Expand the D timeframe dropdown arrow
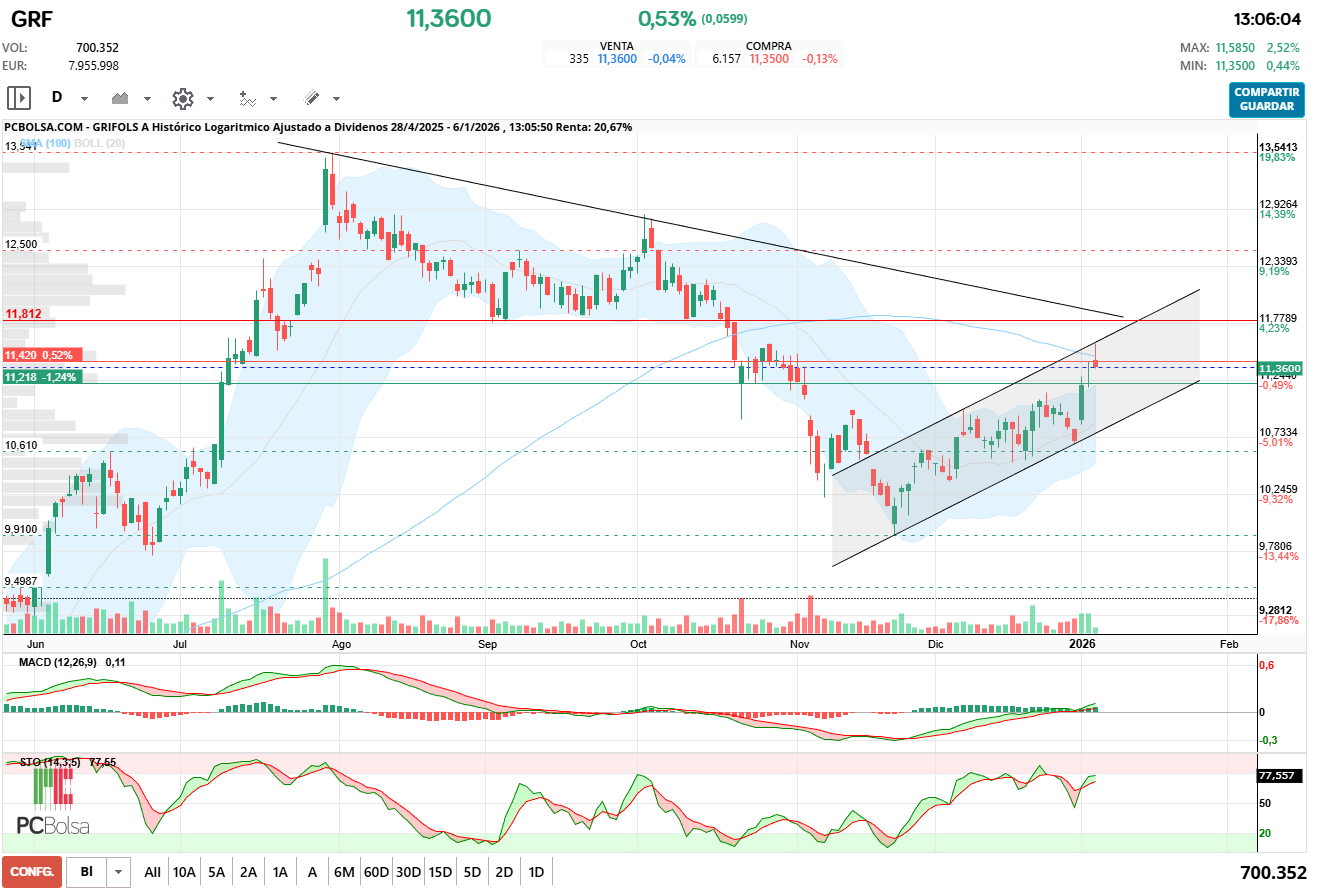This screenshot has width=1320, height=893. point(85,99)
